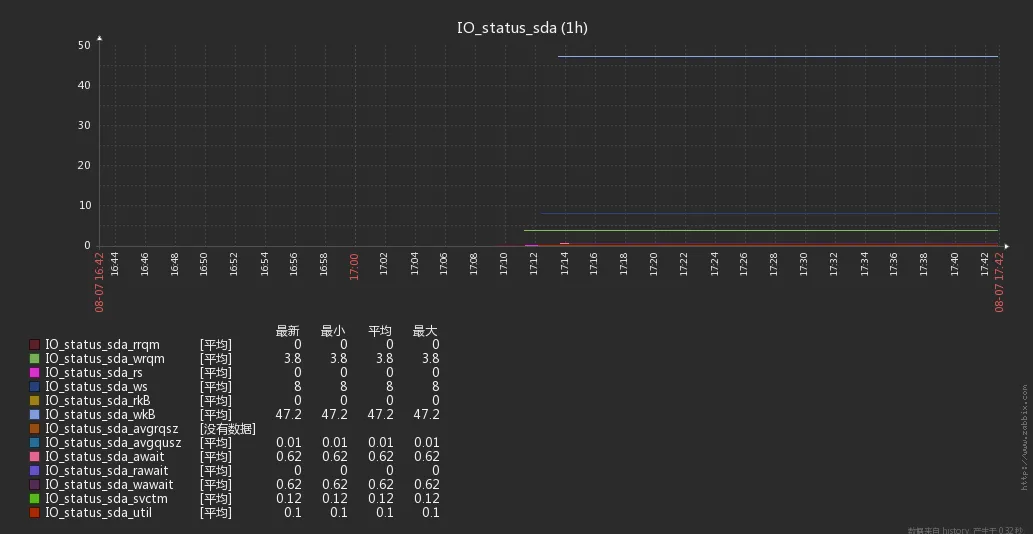This screenshot has width=1033, height=534.
Task: Click the orange IO_status_sda_avgrqsz legend swatch
Action: click(34, 429)
